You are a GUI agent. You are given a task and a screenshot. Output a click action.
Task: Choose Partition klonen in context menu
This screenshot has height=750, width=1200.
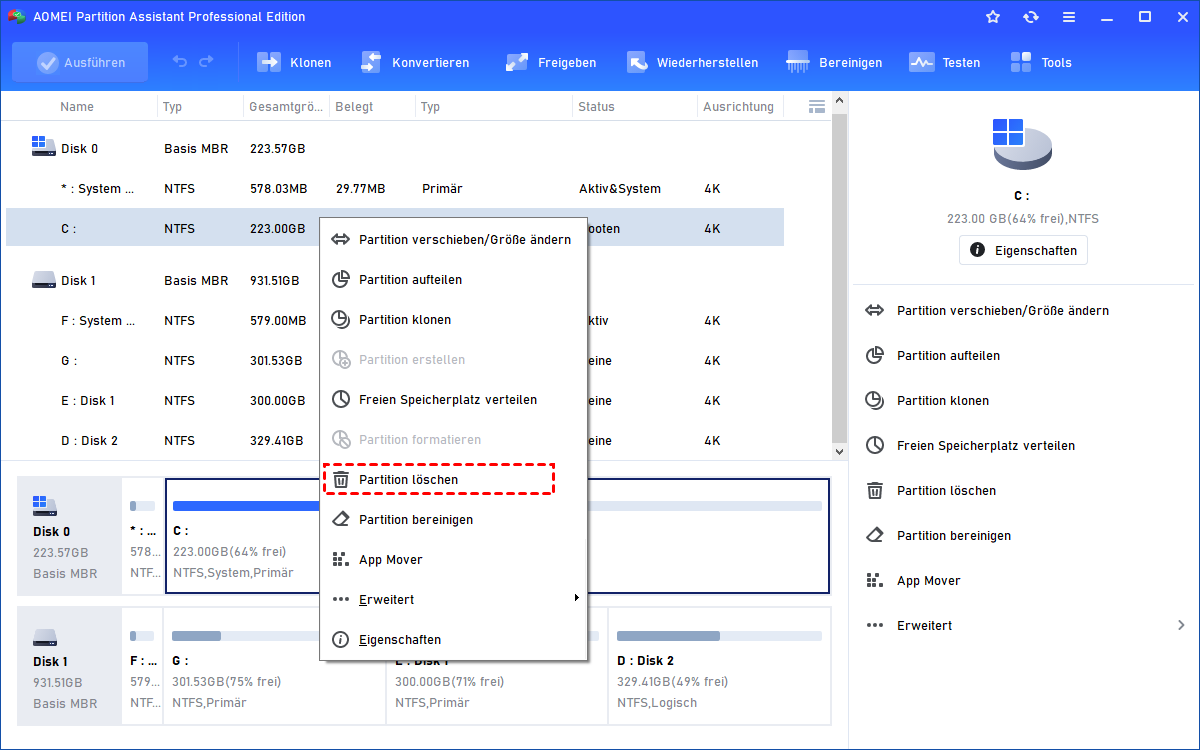(453, 320)
